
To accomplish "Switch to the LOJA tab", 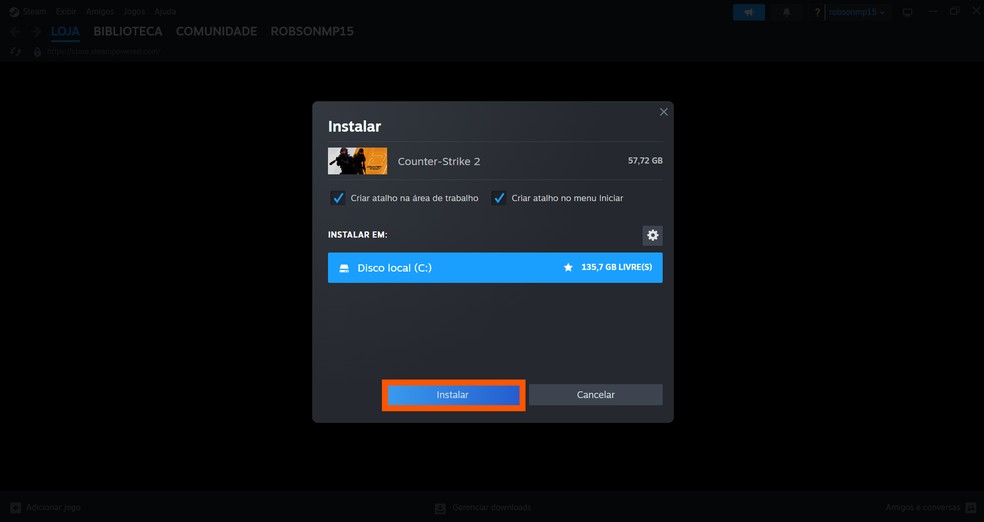I will pos(65,31).
